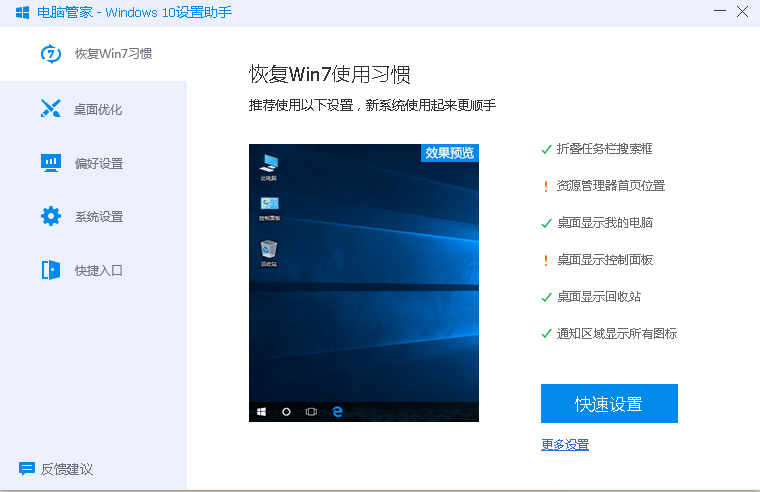The width and height of the screenshot is (760, 492).
Task: Toggle the 桌面显示我的电脑 checkmark
Action: (x=546, y=223)
